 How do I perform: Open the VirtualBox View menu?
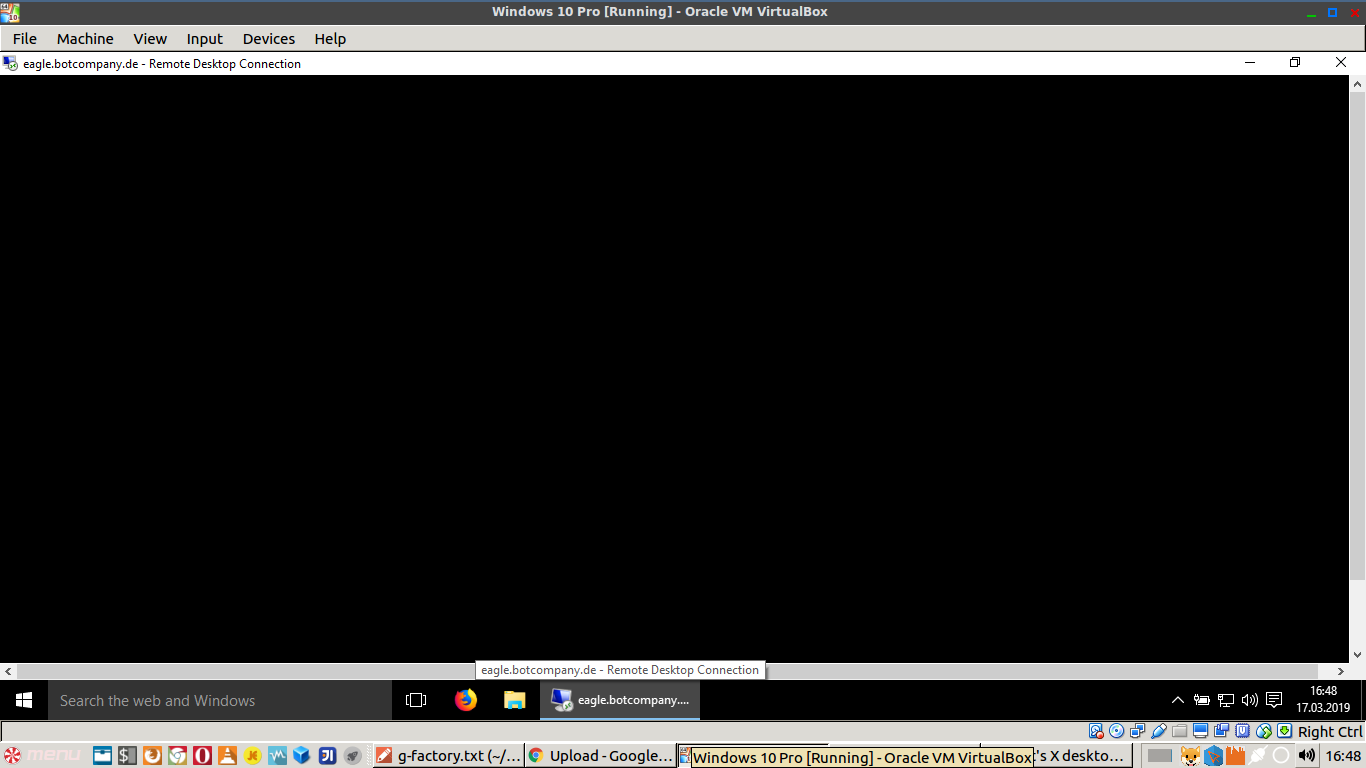coord(150,39)
